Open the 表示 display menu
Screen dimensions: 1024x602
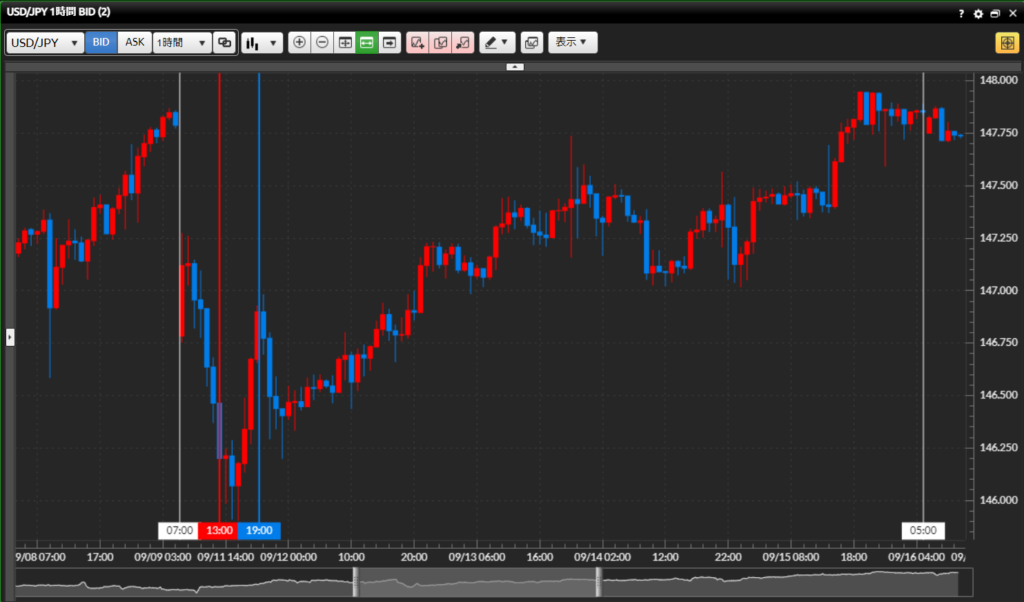click(x=573, y=43)
